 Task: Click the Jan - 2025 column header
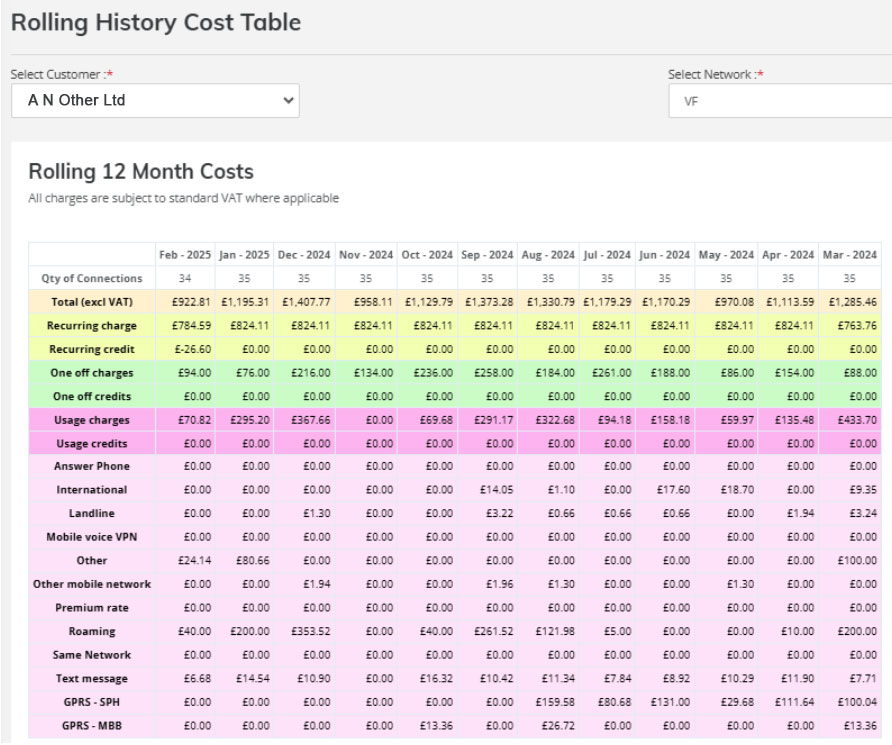click(244, 254)
